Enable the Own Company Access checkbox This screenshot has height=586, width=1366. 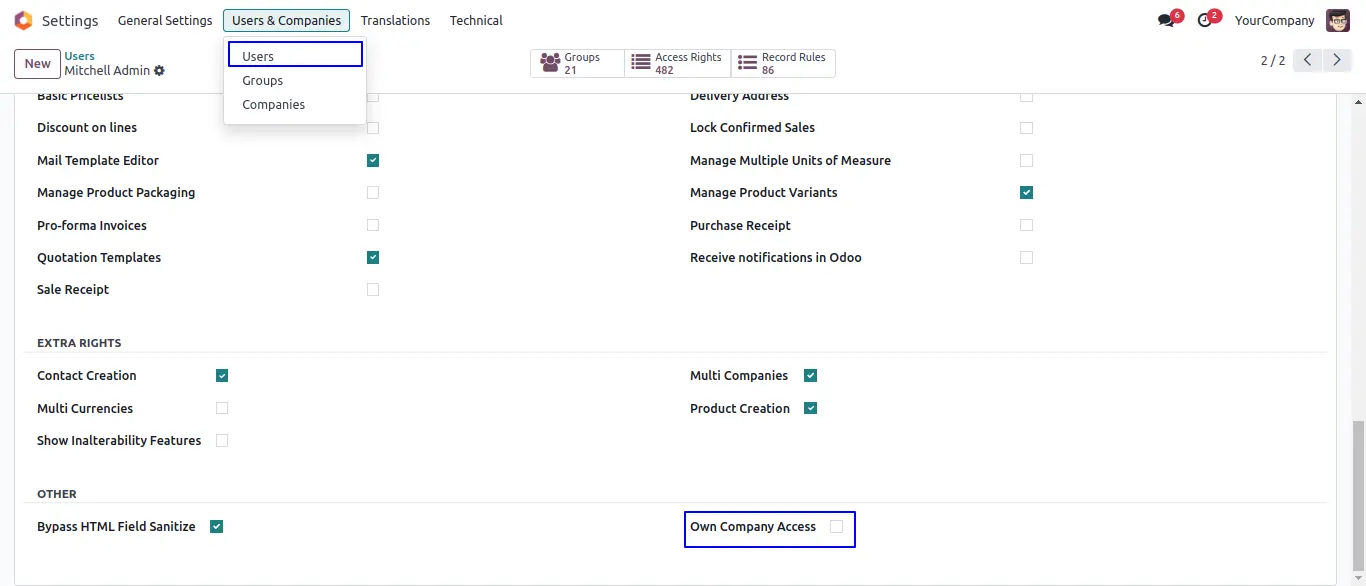coord(836,527)
